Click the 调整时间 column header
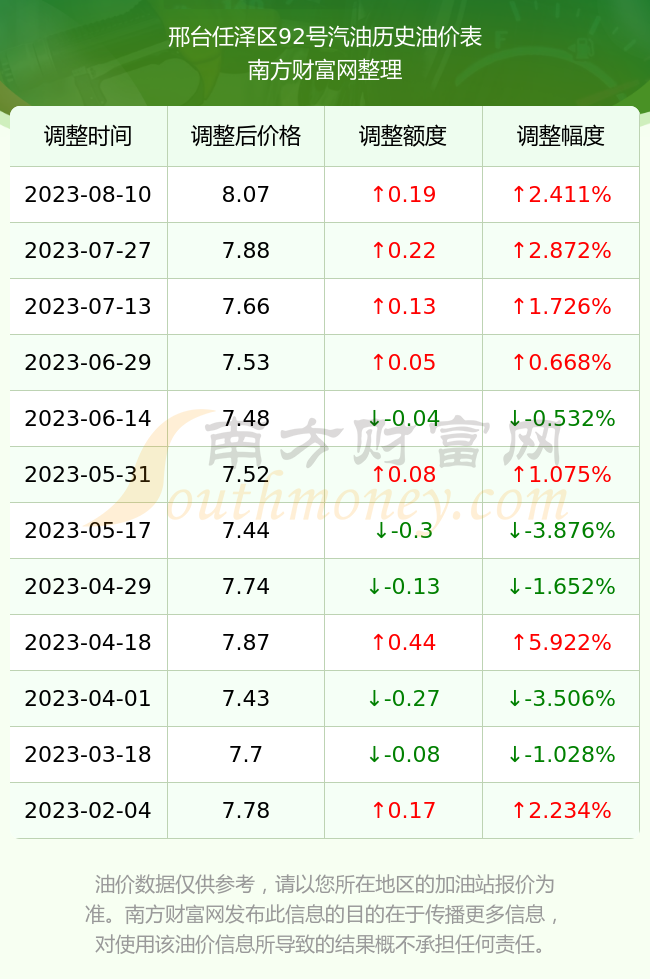This screenshot has width=650, height=980. [88, 136]
